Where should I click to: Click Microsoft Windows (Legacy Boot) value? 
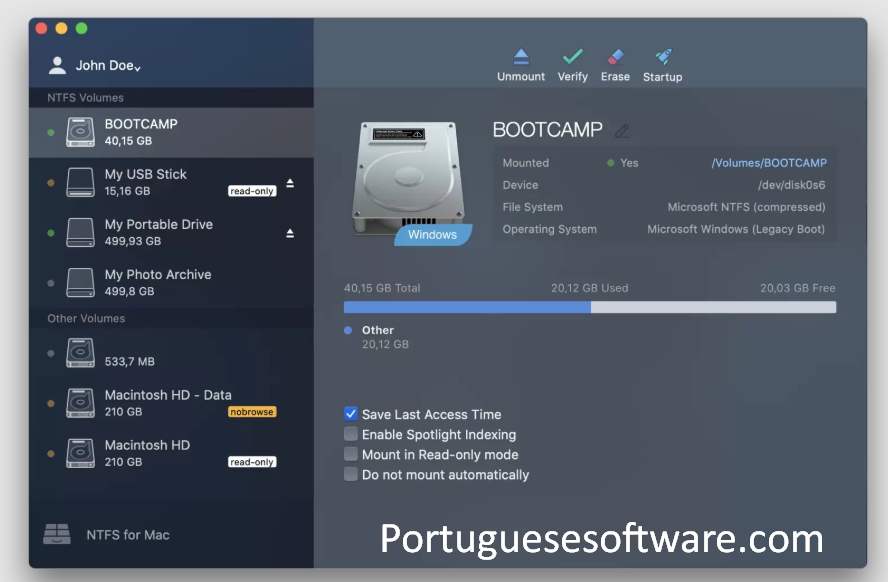(x=736, y=229)
